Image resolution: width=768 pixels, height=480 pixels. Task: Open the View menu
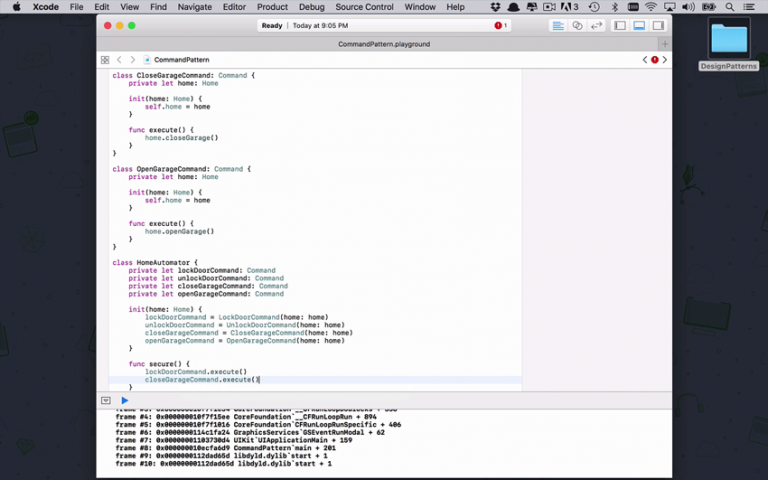click(129, 7)
